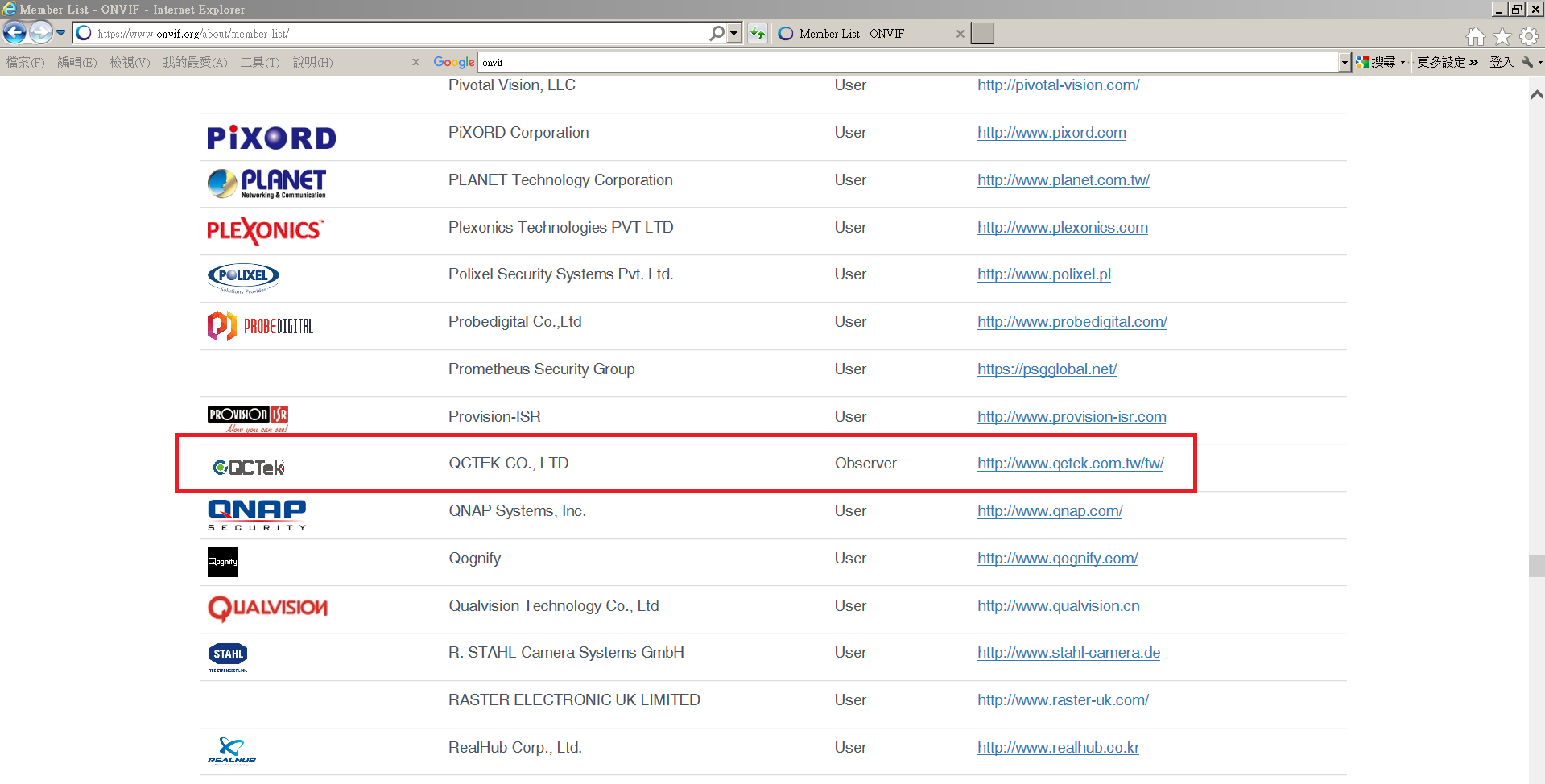Screen dimensions: 1545x784
Task: Open the Tools gear icon
Action: pos(1528,36)
